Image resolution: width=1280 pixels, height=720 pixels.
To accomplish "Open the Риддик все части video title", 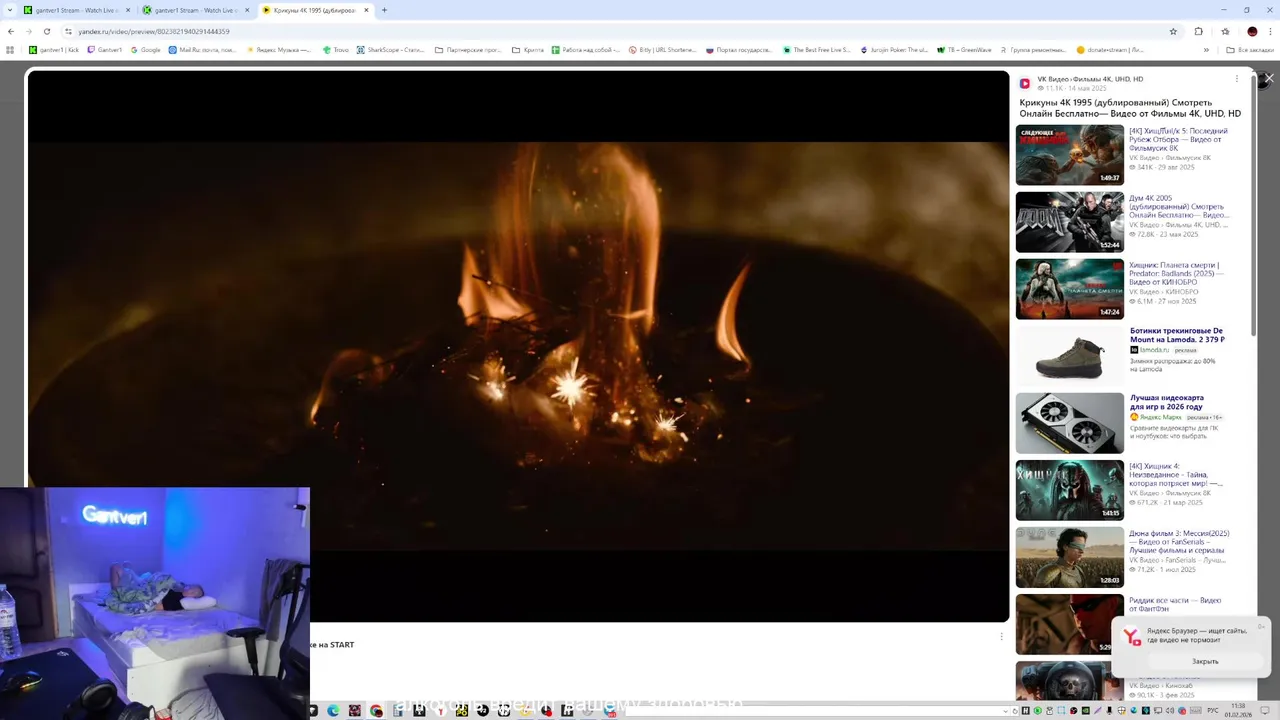I will [x=1175, y=604].
